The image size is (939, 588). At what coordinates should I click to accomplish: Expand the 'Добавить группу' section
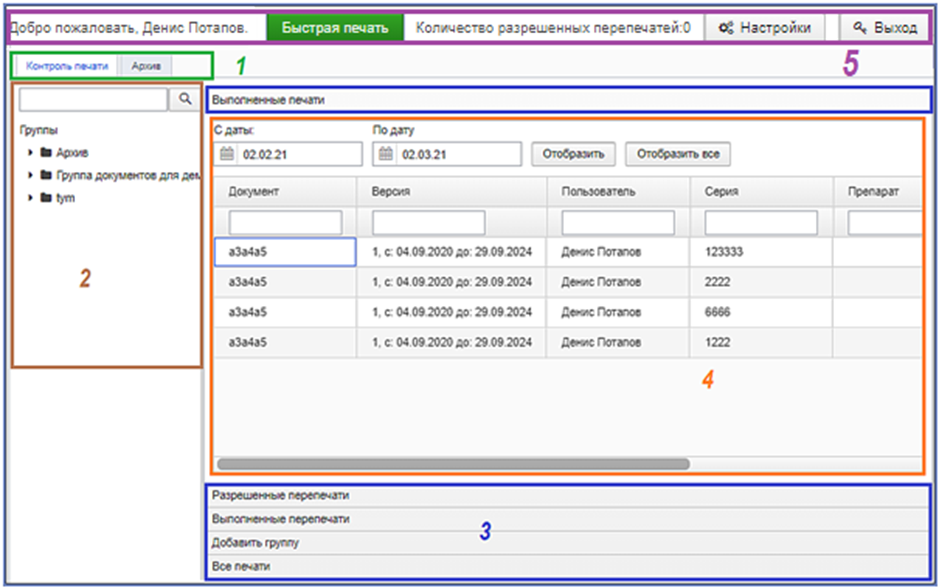[x=568, y=543]
